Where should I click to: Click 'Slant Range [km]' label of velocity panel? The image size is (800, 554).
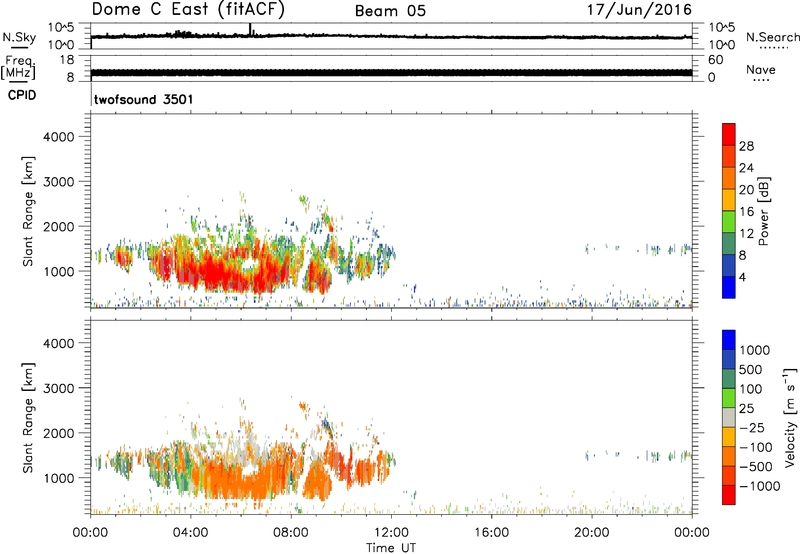[28, 418]
